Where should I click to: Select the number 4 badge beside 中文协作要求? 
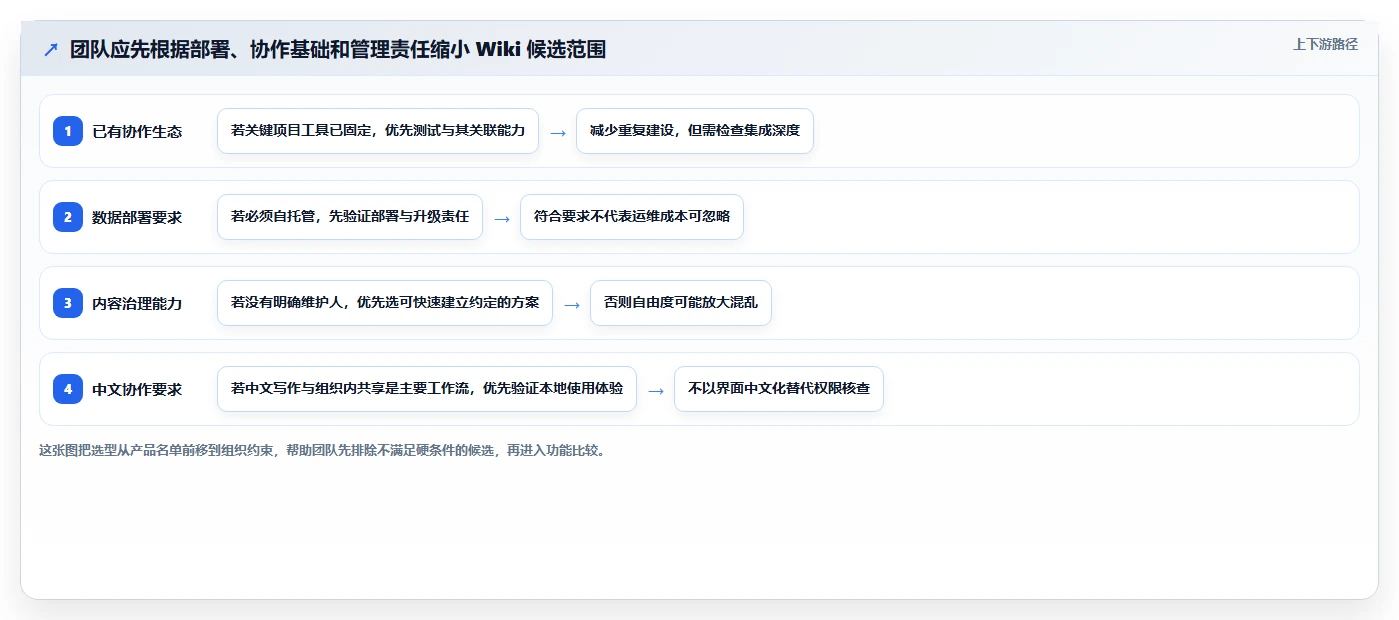[68, 389]
